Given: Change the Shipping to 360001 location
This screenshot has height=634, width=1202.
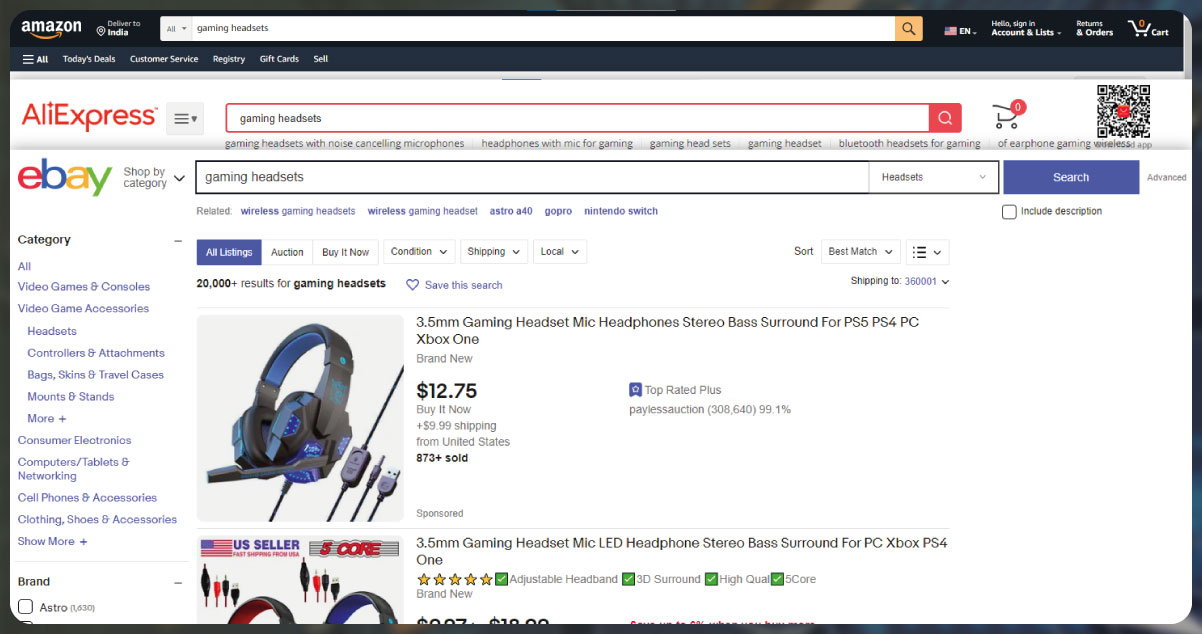Looking at the screenshot, I should pyautogui.click(x=926, y=282).
